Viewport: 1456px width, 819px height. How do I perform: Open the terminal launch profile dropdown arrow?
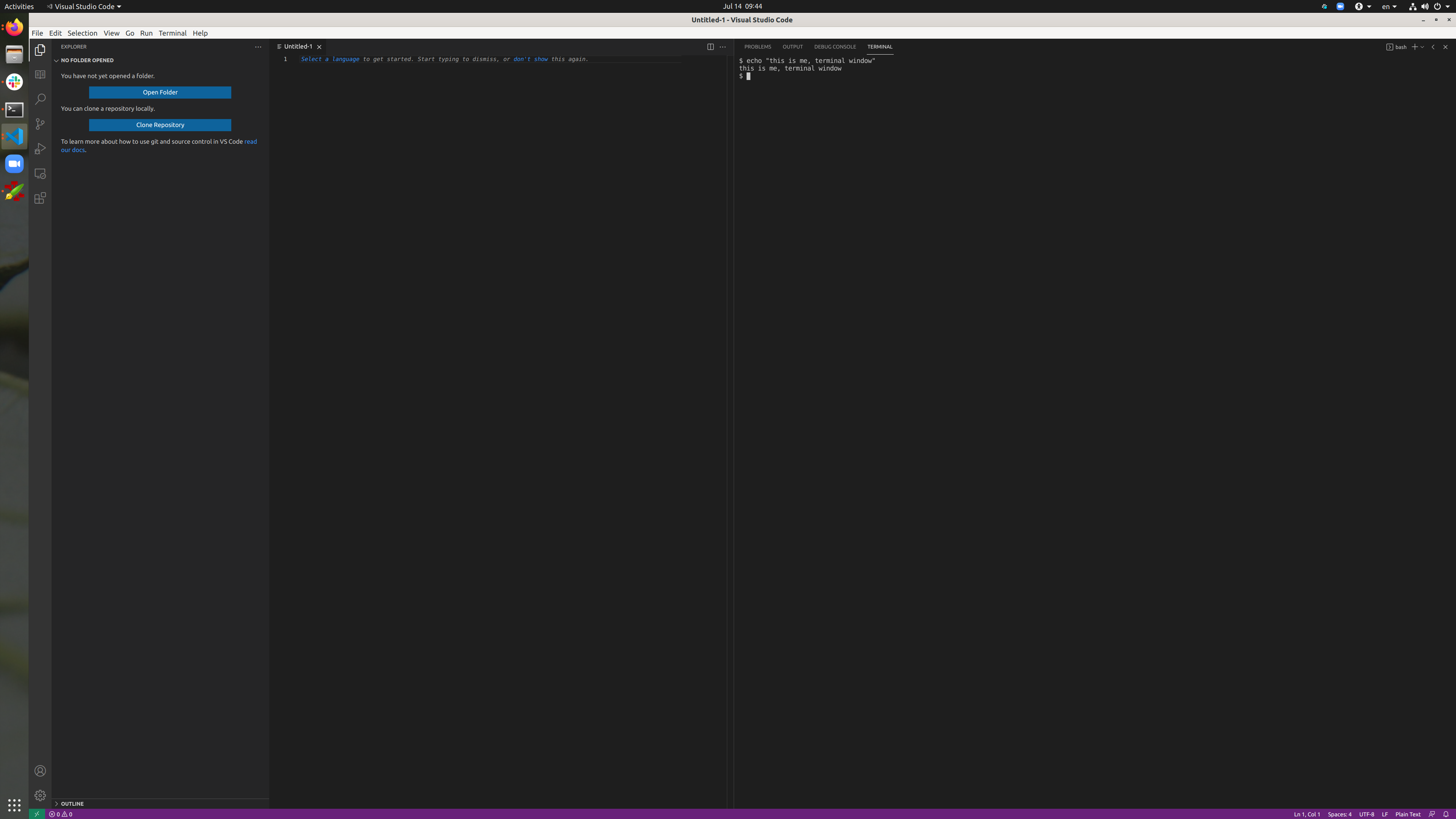pos(1422,47)
